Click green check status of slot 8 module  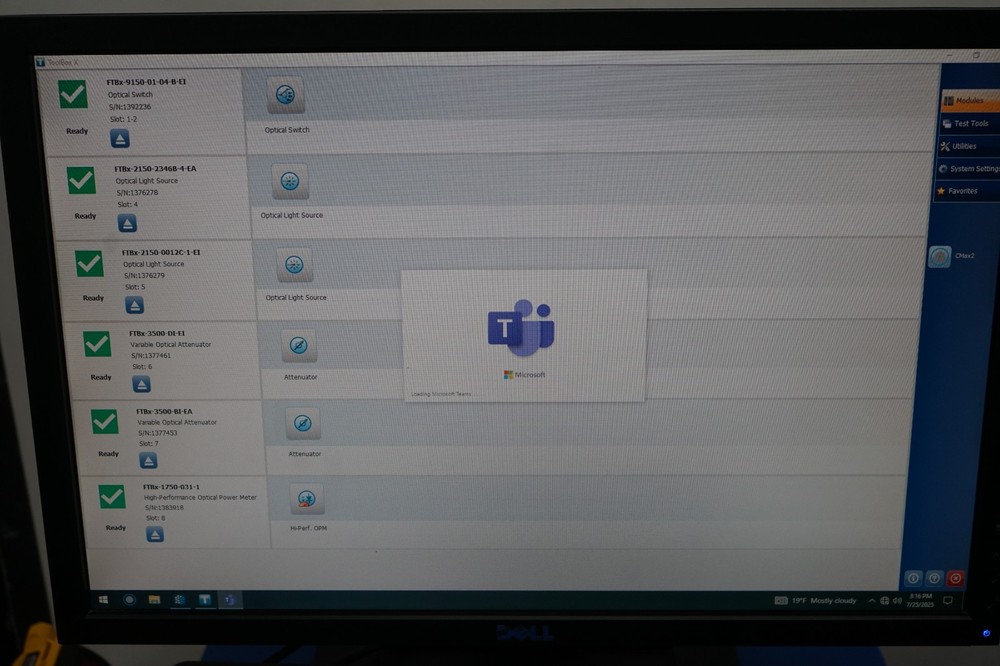pos(112,496)
